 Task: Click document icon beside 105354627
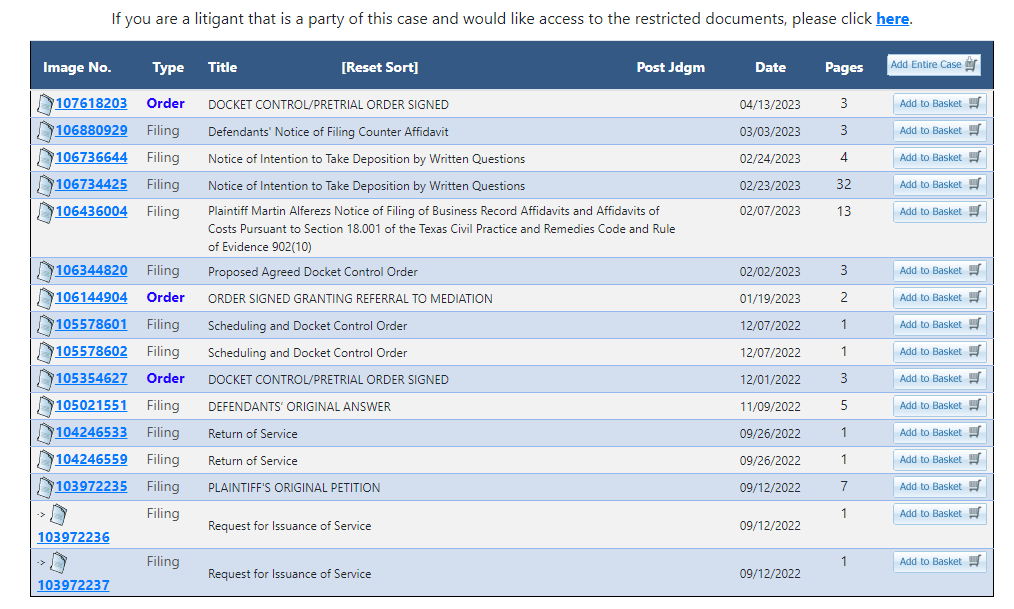[x=45, y=379]
